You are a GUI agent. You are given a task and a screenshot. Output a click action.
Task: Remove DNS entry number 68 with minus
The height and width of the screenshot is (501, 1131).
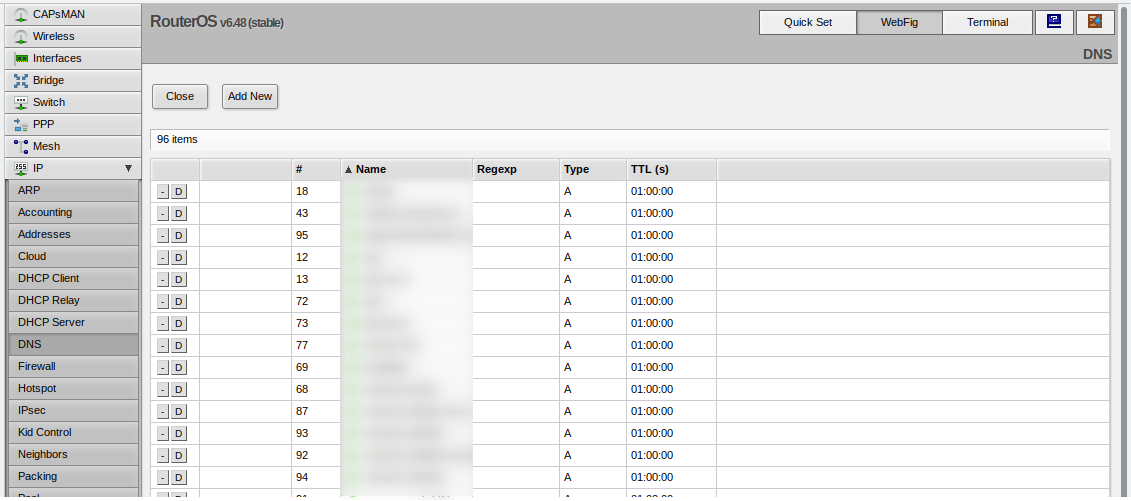[163, 390]
